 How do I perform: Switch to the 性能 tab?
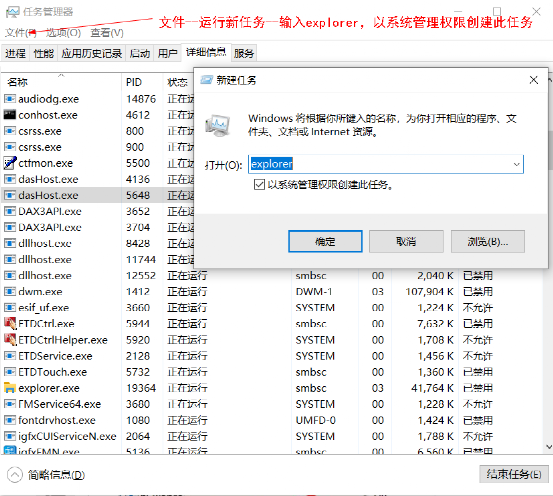(43, 53)
